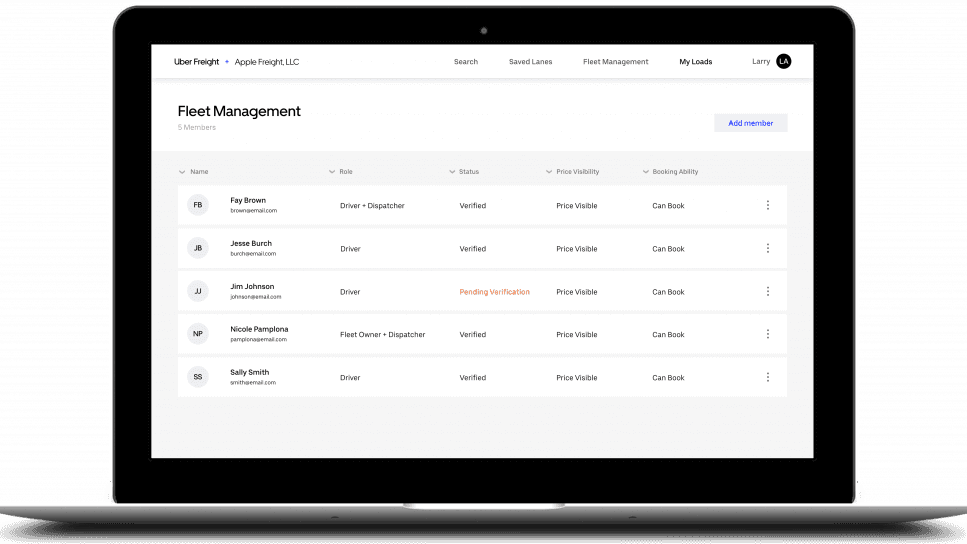The width and height of the screenshot is (967, 544).
Task: Click Price Visible in Sally Smith's row
Action: point(577,377)
